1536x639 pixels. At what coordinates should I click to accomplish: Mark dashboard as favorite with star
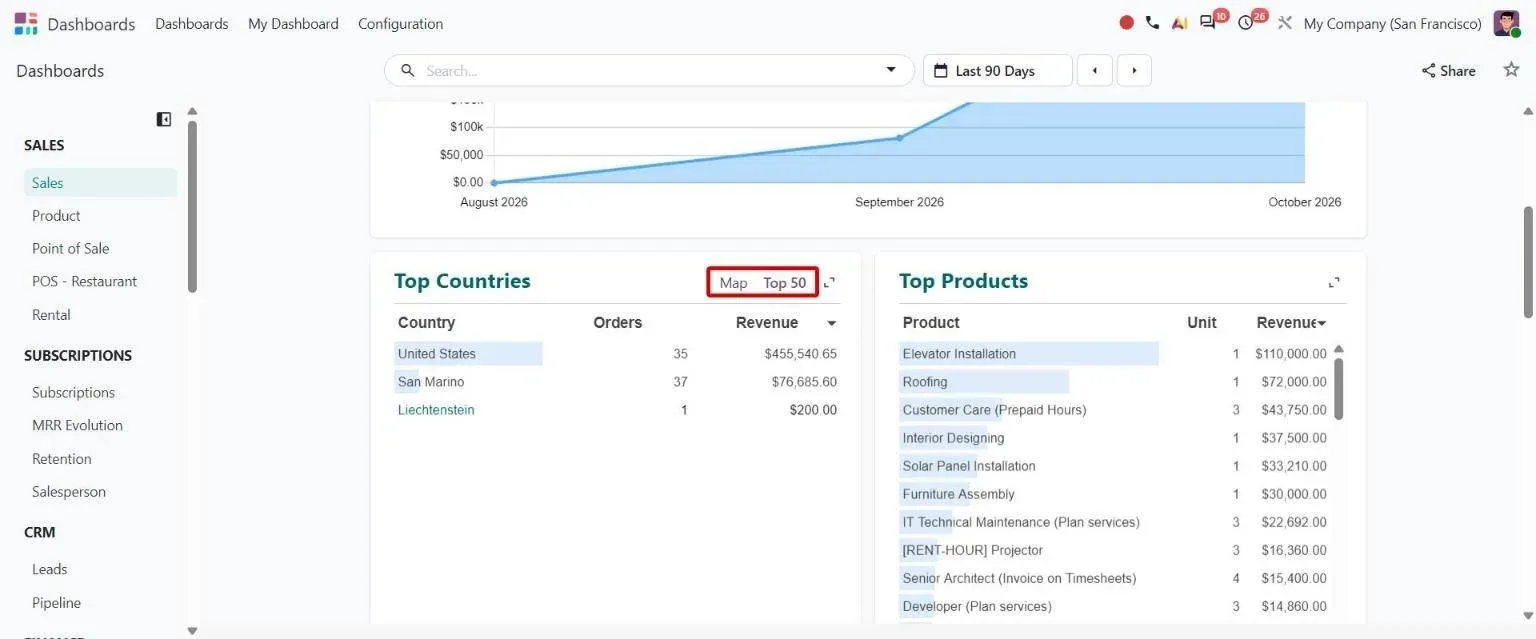pyautogui.click(x=1511, y=70)
